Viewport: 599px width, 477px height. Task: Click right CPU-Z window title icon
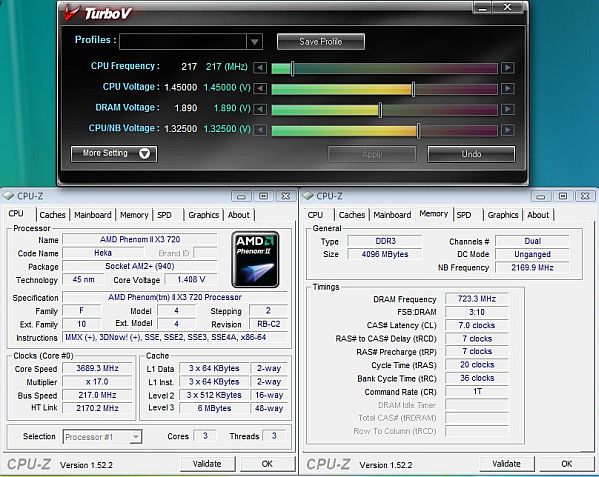[x=308, y=196]
